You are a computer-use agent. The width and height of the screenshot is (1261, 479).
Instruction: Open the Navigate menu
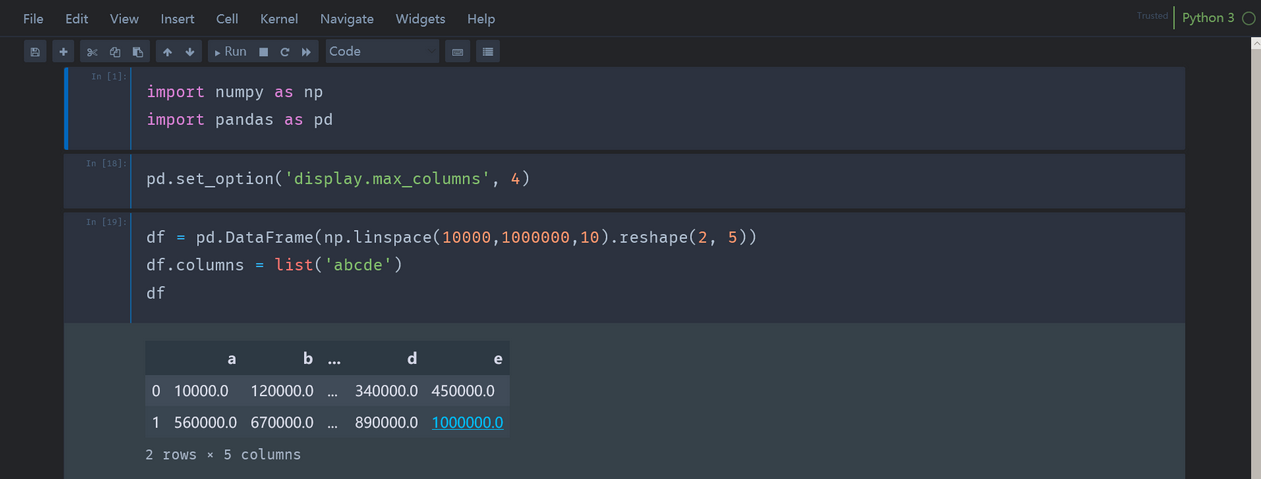click(x=347, y=19)
